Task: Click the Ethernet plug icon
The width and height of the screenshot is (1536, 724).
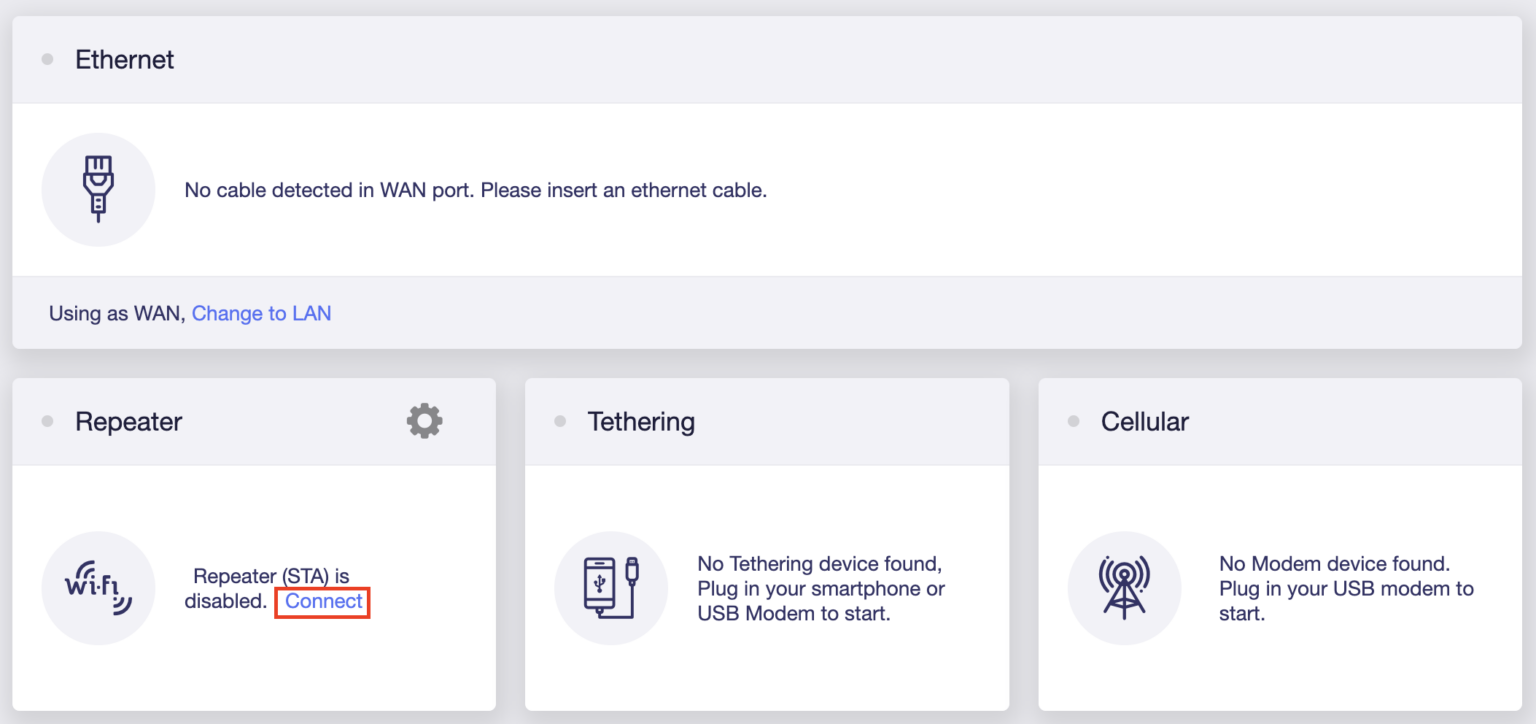Action: 98,189
